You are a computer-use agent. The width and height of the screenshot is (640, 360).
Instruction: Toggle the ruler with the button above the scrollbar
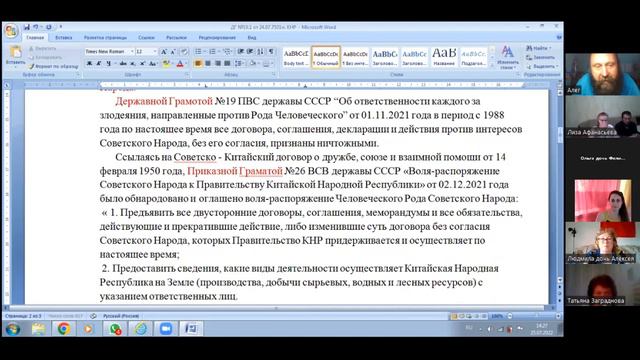(x=560, y=84)
